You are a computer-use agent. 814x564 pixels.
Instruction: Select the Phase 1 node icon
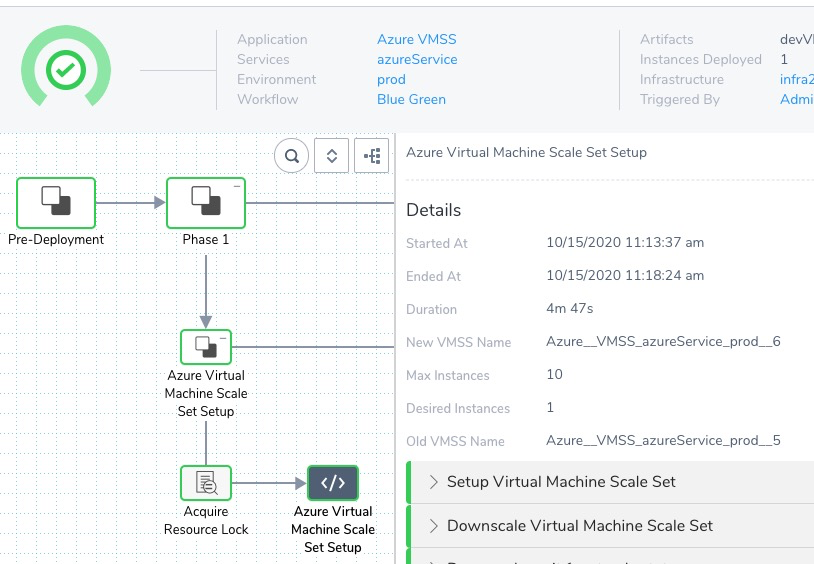pyautogui.click(x=206, y=203)
